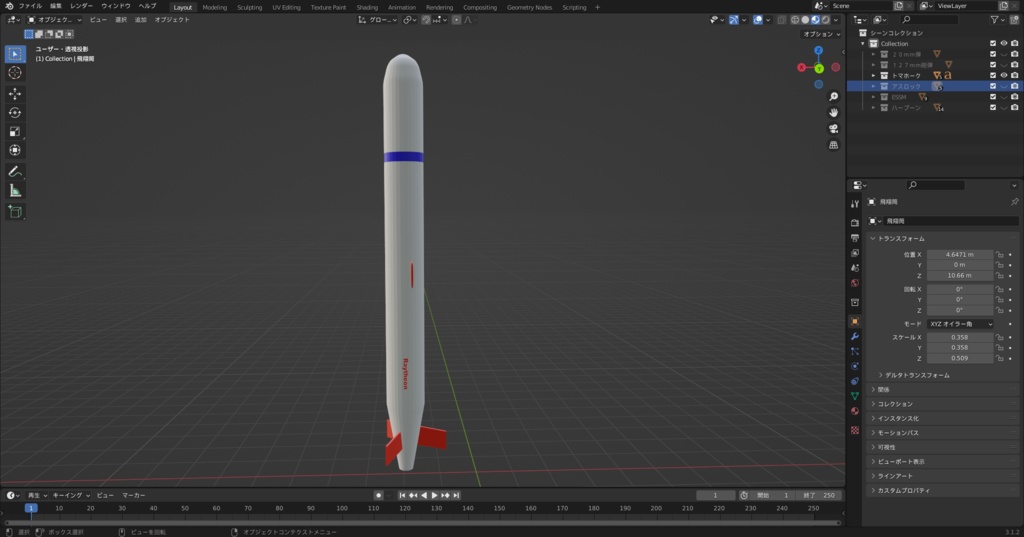Open the timeline マーカー menu

pos(134,496)
